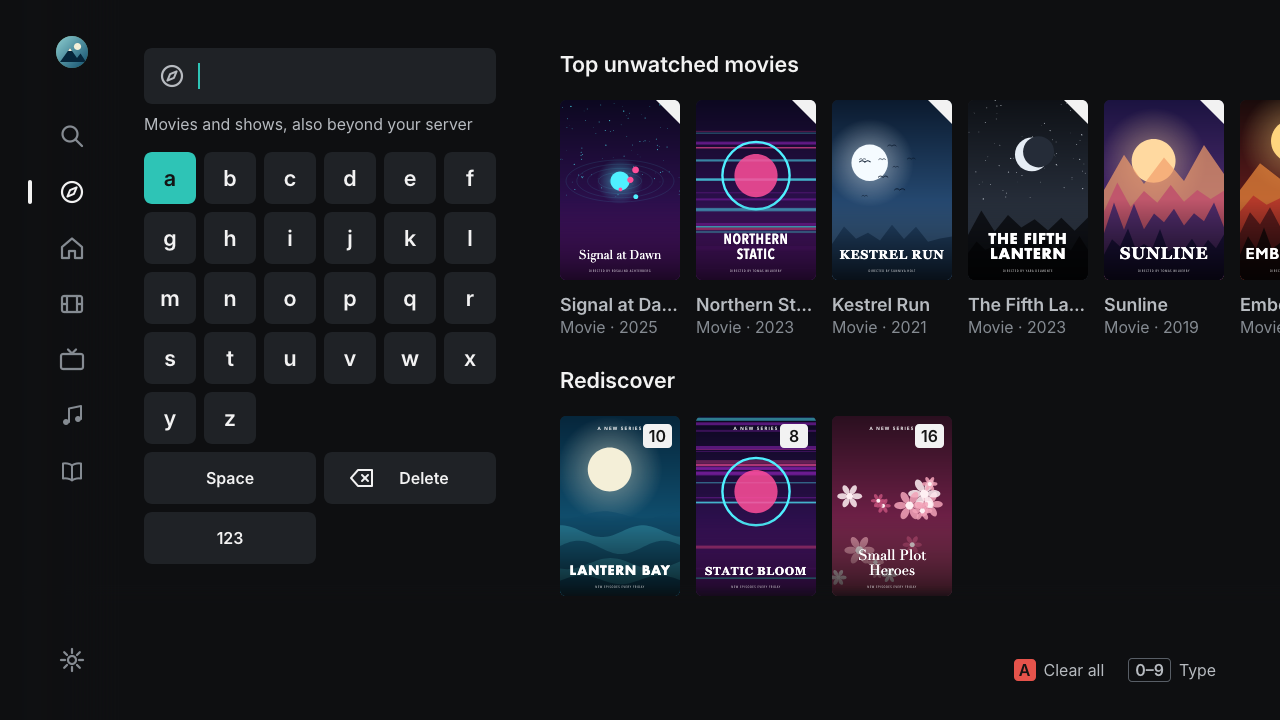Click 'Movie · 2021' under Kestrel Run
This screenshot has width=1280, height=720.
pyautogui.click(x=879, y=327)
